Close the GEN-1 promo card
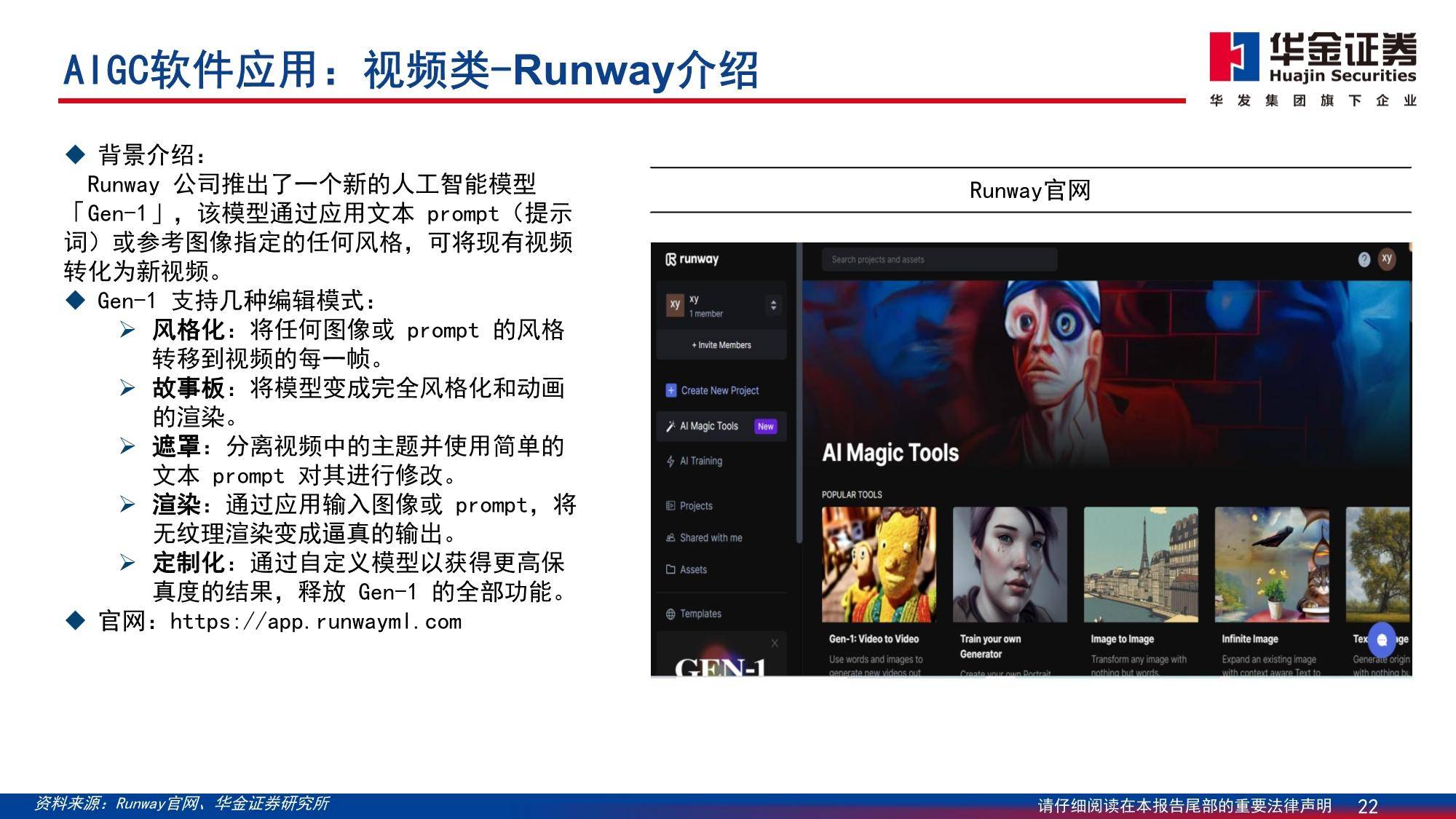The image size is (1456, 819). click(x=775, y=643)
